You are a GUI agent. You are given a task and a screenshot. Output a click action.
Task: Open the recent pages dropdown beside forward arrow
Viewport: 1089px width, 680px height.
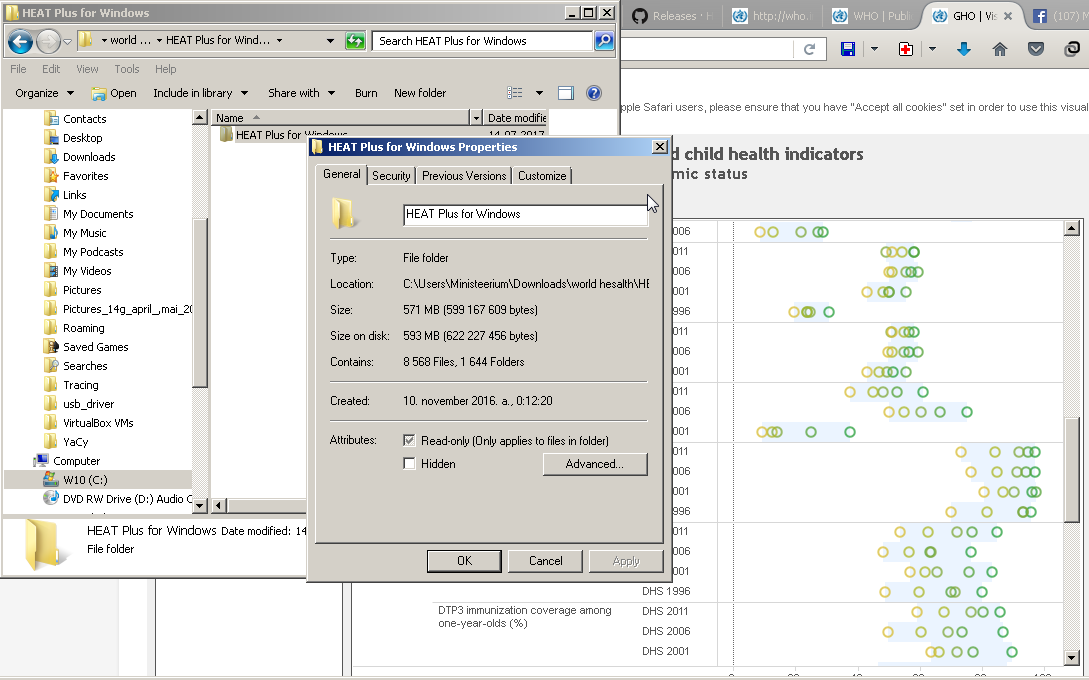67,42
